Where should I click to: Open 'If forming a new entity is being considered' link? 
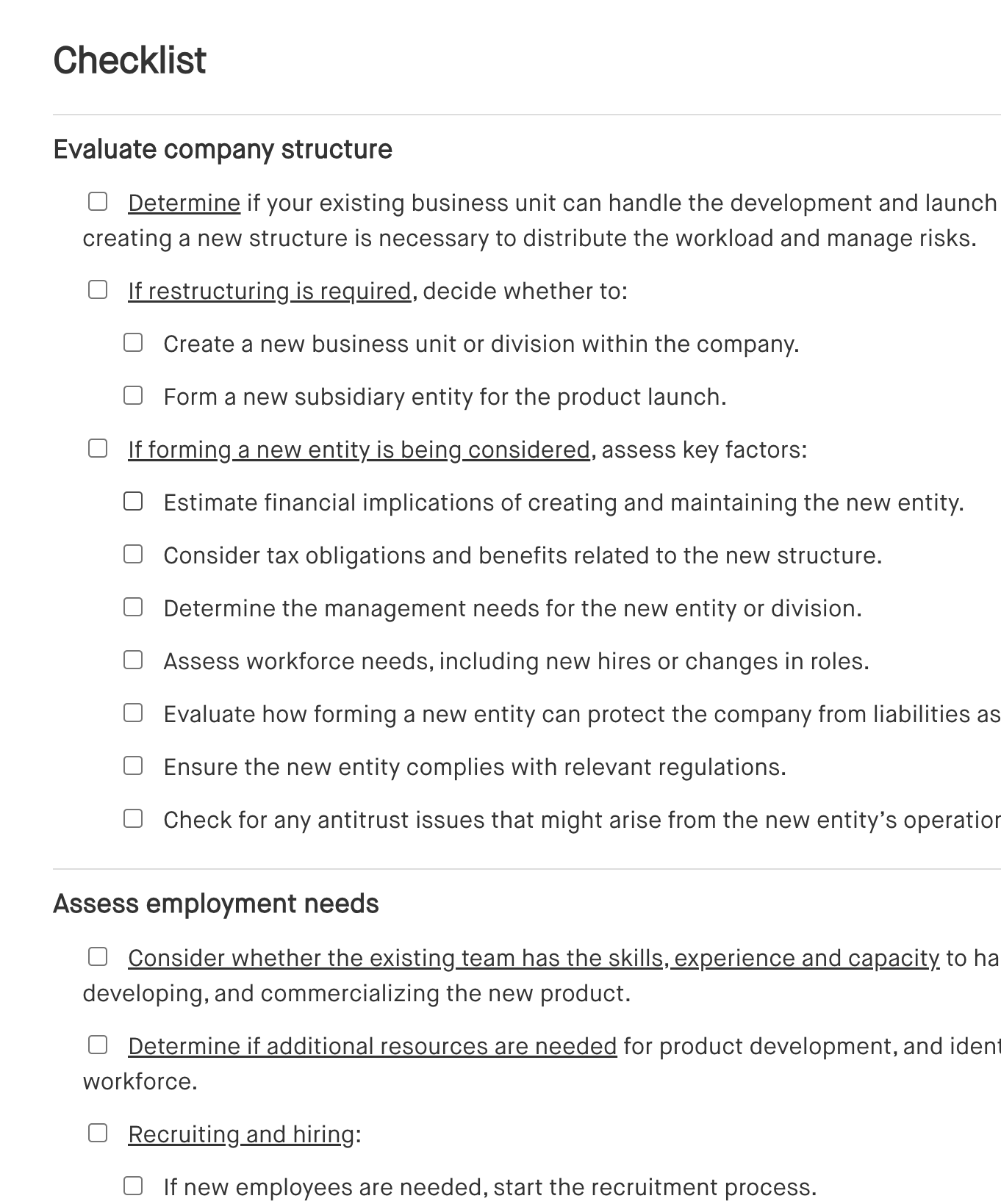[x=359, y=450]
